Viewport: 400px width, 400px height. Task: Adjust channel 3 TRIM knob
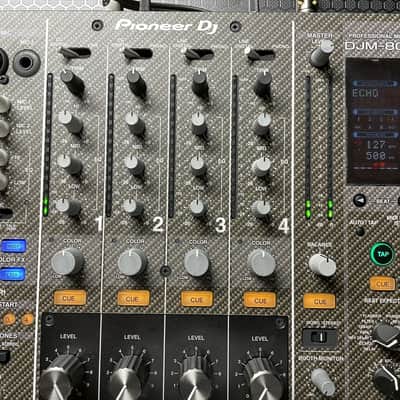200,84
